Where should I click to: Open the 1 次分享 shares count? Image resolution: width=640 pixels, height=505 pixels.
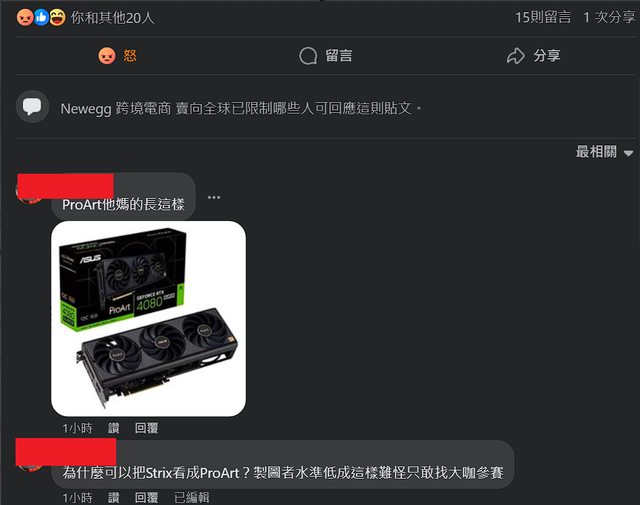[609, 17]
